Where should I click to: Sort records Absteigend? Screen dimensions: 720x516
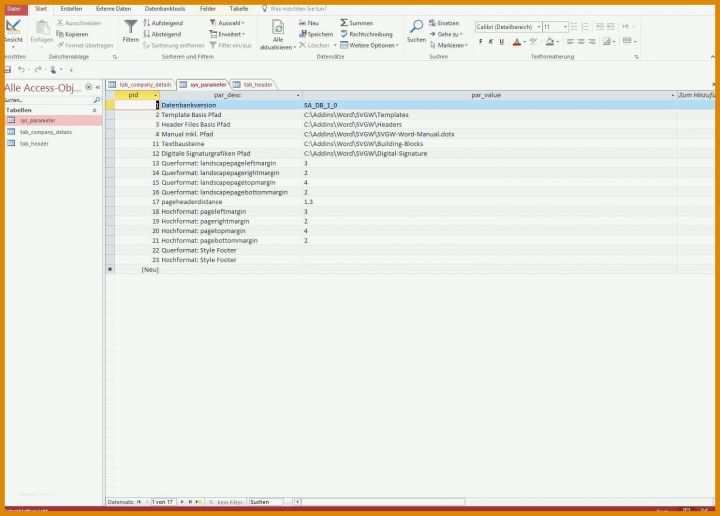pyautogui.click(x=163, y=34)
